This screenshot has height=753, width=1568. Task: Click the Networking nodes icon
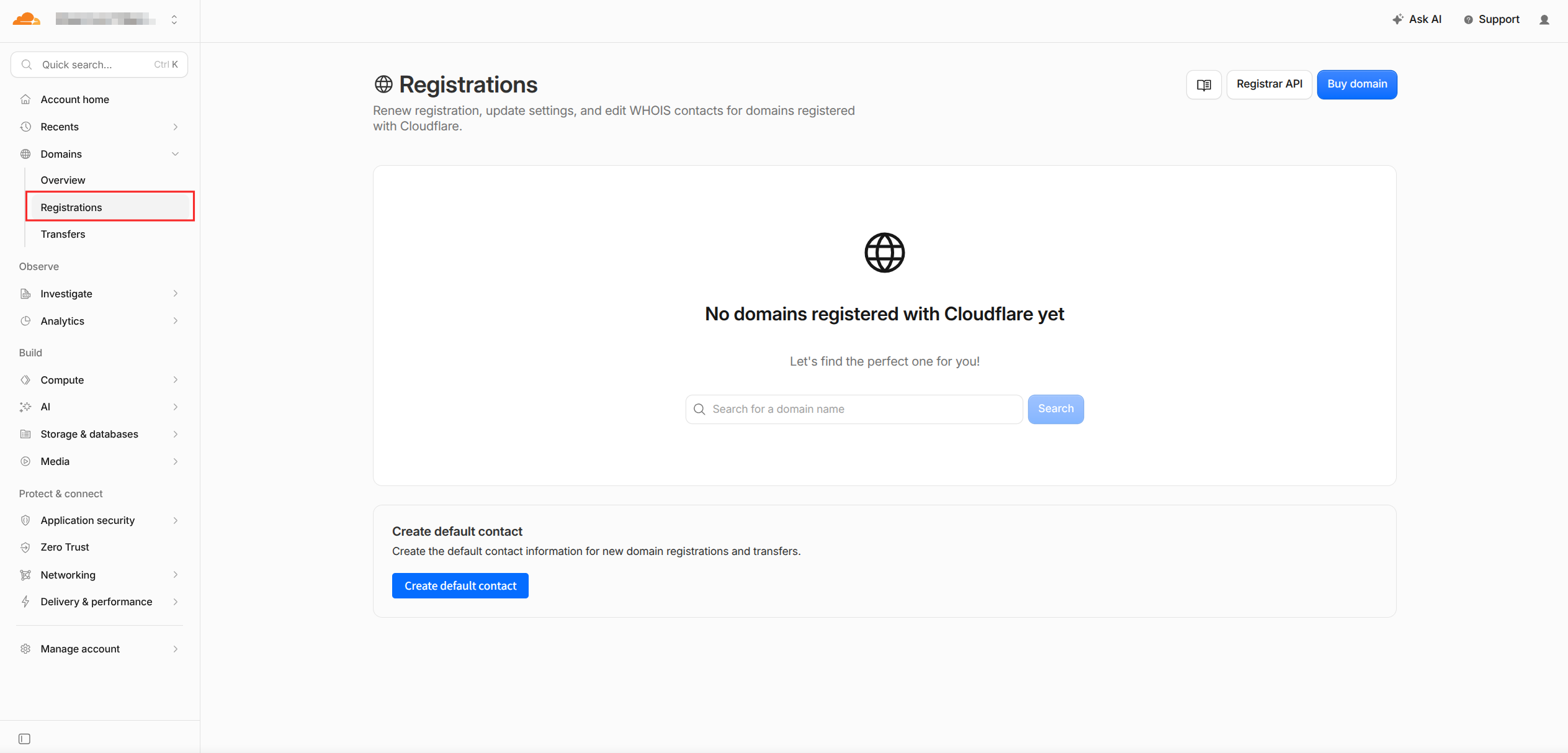click(x=25, y=575)
